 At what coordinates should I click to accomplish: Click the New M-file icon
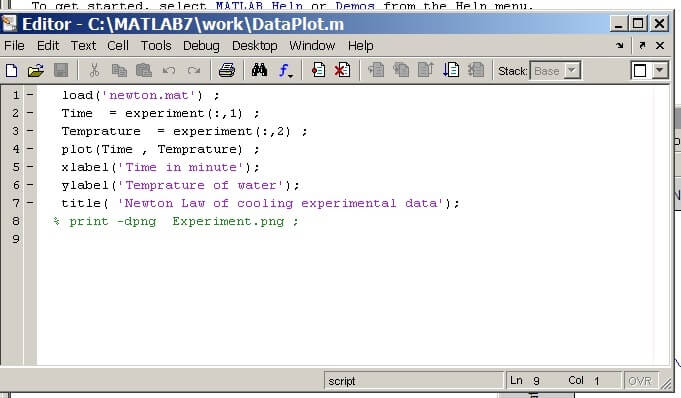point(12,70)
